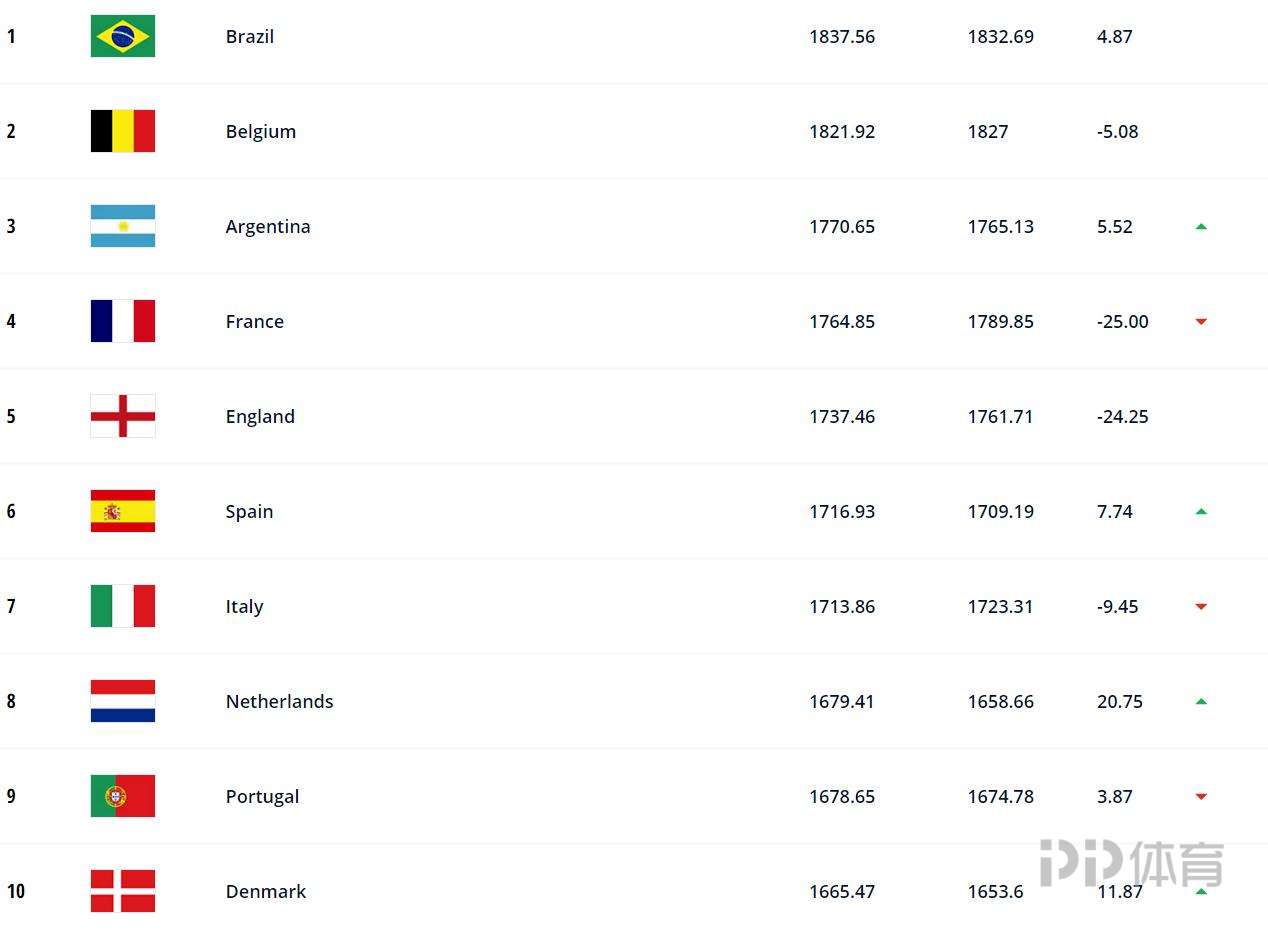Click the Spain flag icon

tap(123, 511)
